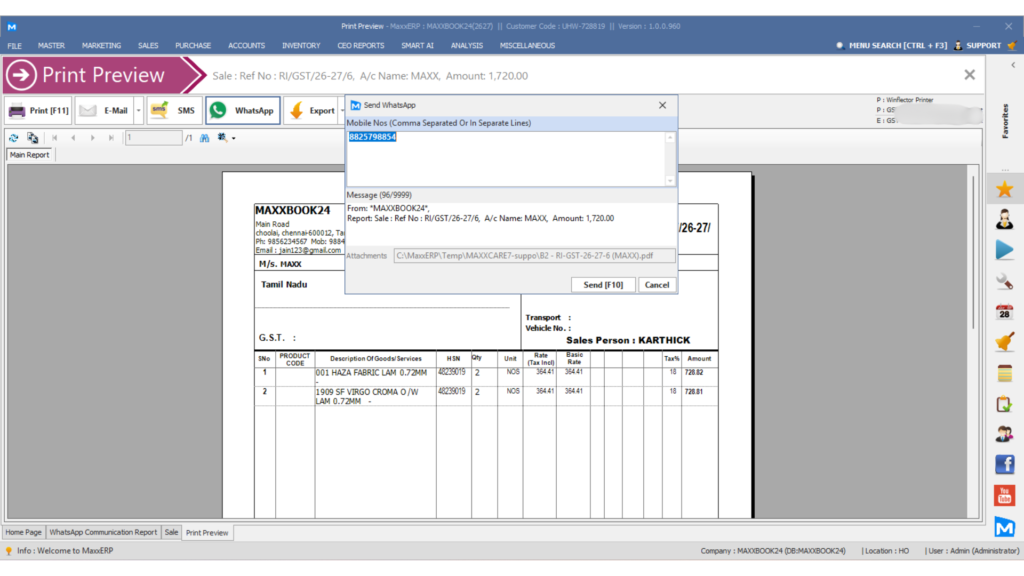Click the page number field
Screen dimensions: 1024x576
(153, 138)
